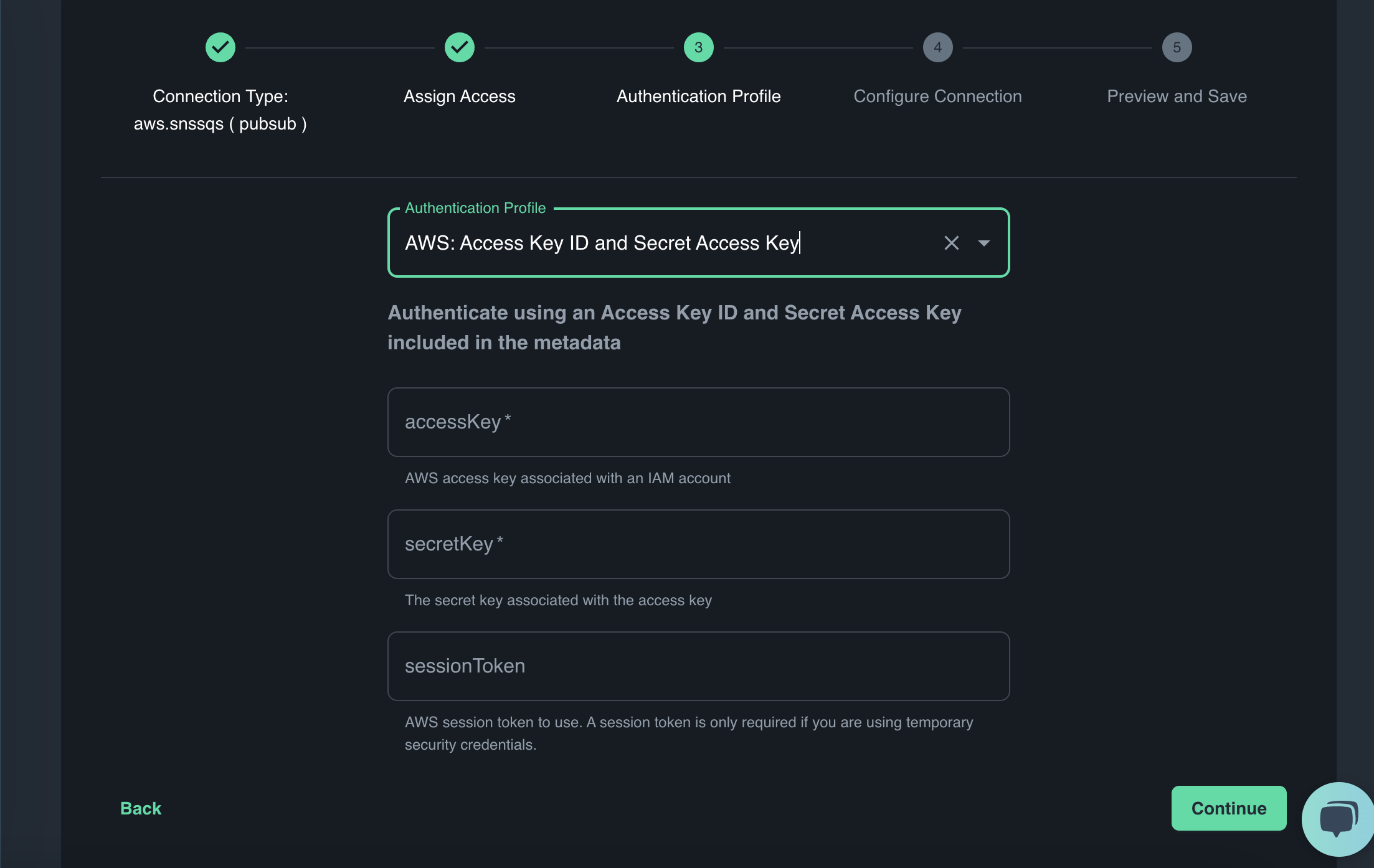Select the Configure Connection step label
This screenshot has height=868, width=1374.
937,97
